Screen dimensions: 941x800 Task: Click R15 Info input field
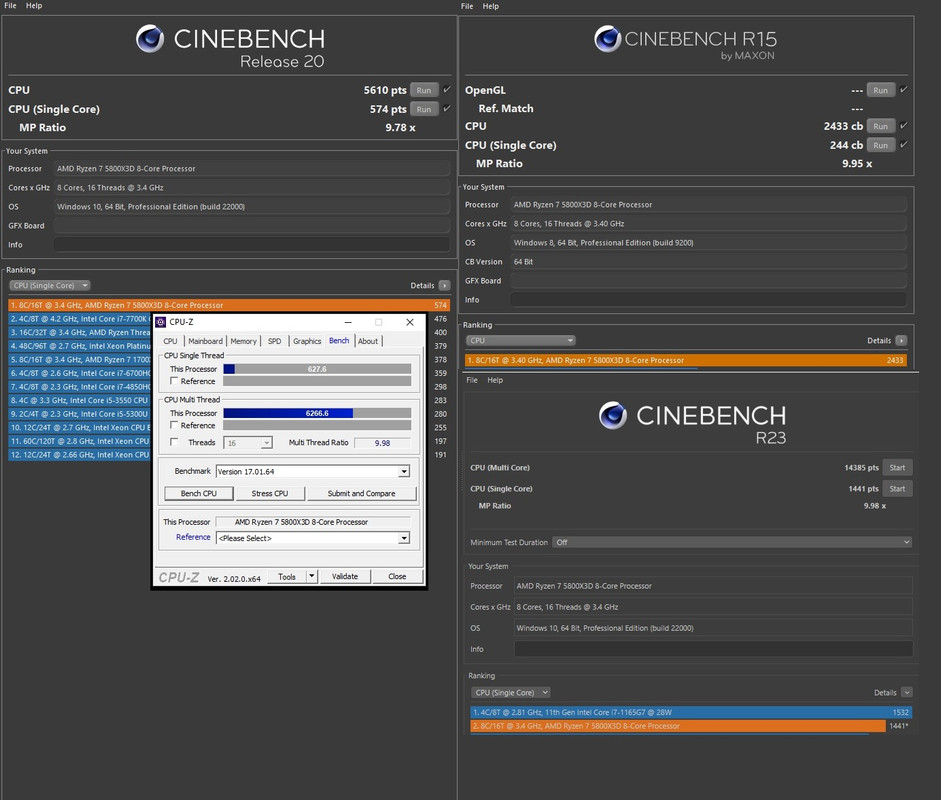point(709,299)
